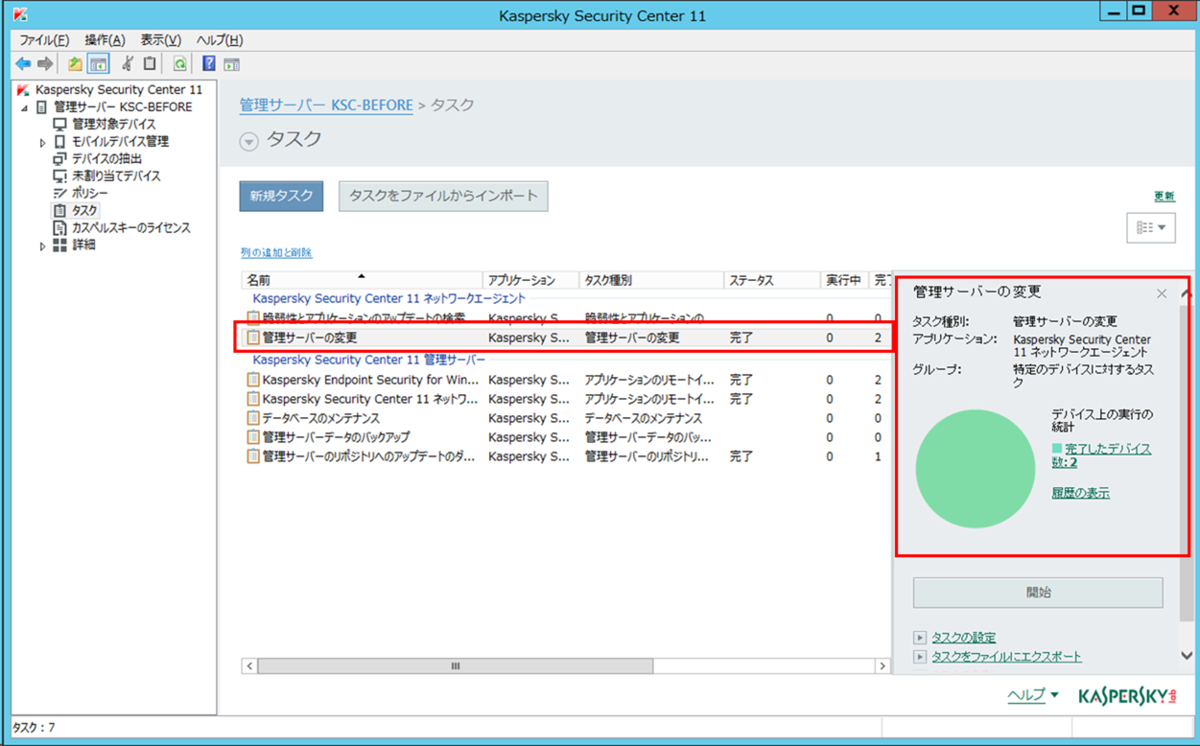Click the details pane scrollbar down arrow
1200x746 pixels.
tap(1186, 656)
